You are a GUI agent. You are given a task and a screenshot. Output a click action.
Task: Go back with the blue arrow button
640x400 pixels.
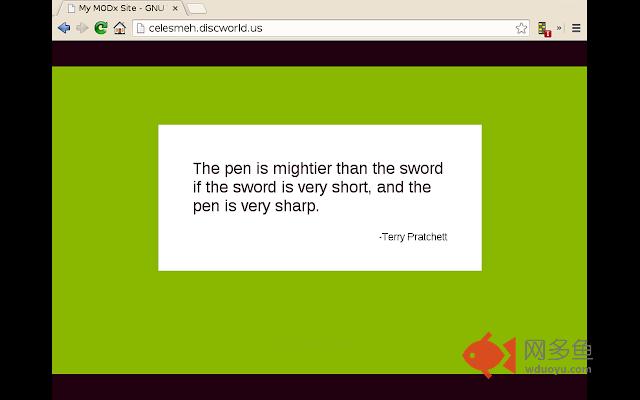[64, 28]
